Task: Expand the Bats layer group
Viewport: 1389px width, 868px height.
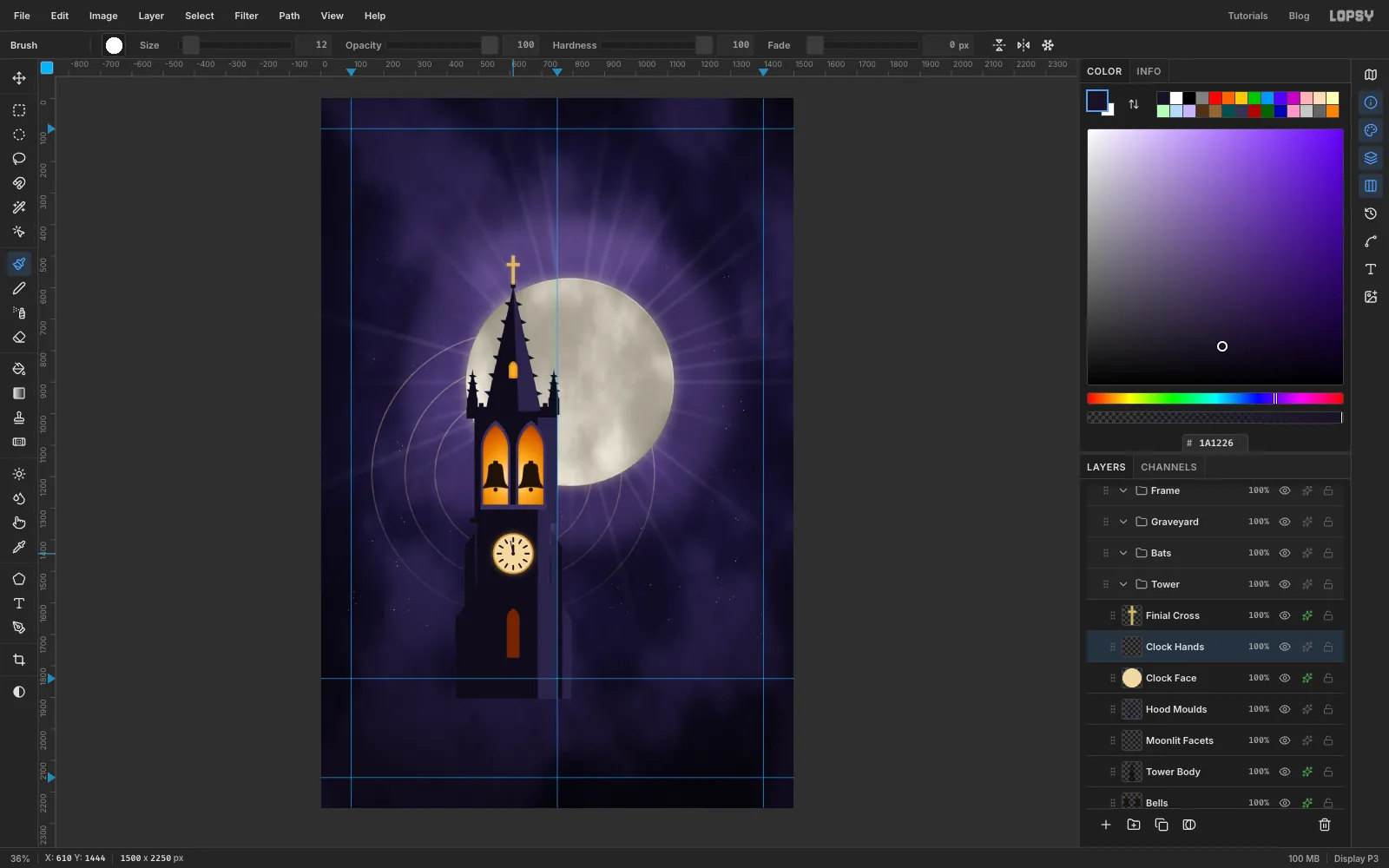Action: [1123, 553]
